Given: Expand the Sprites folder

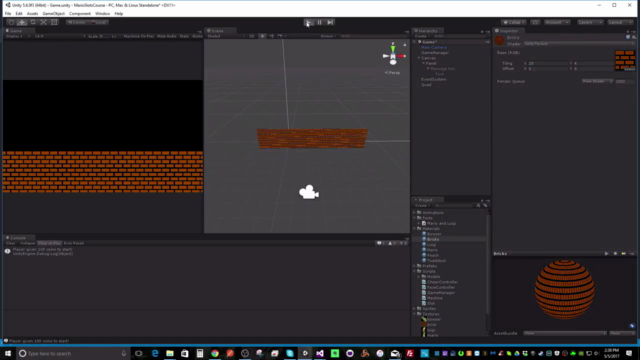Looking at the screenshot, I should tap(415, 309).
